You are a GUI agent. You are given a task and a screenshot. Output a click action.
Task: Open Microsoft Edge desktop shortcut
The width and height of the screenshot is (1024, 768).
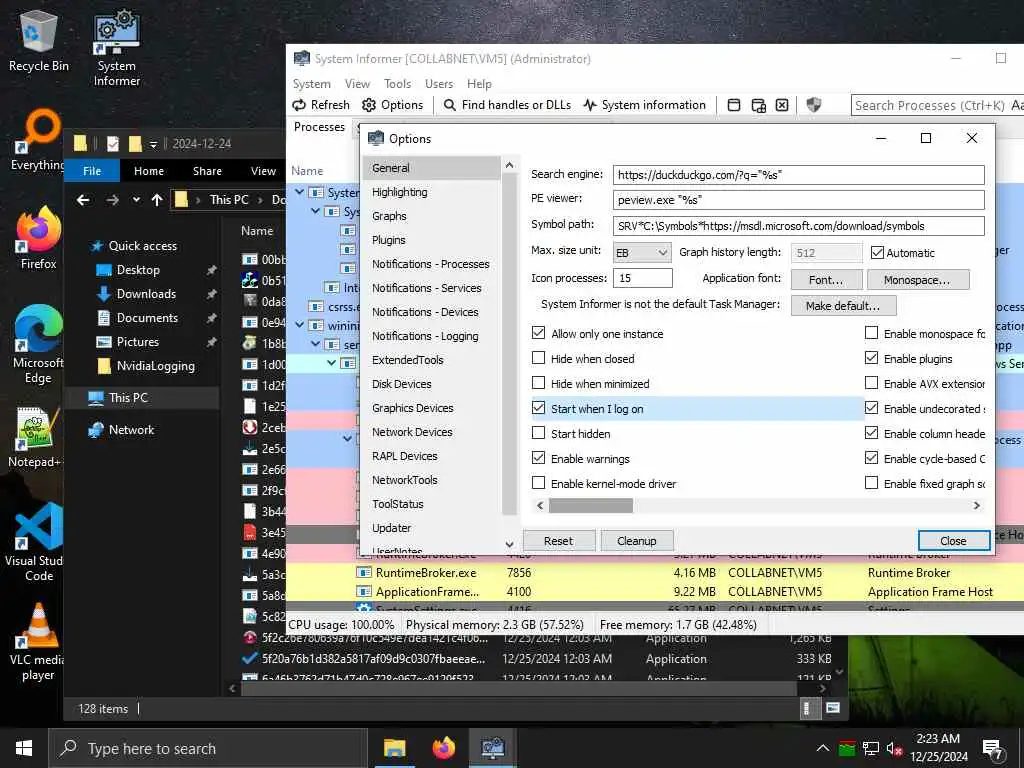point(38,344)
